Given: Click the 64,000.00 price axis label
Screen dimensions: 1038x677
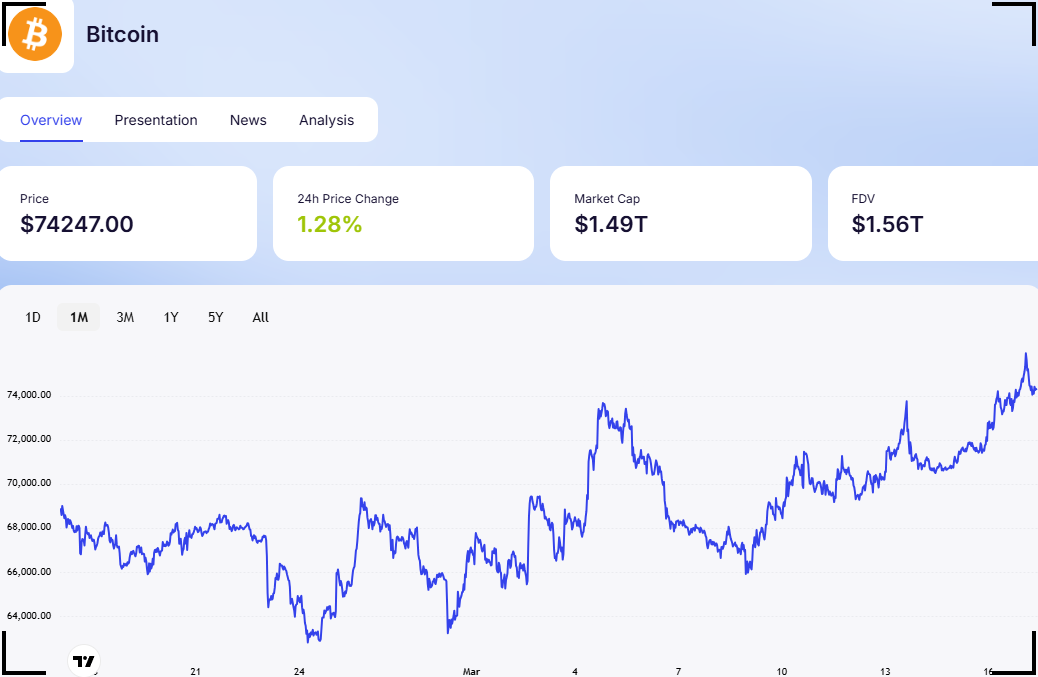Looking at the screenshot, I should 29,616.
